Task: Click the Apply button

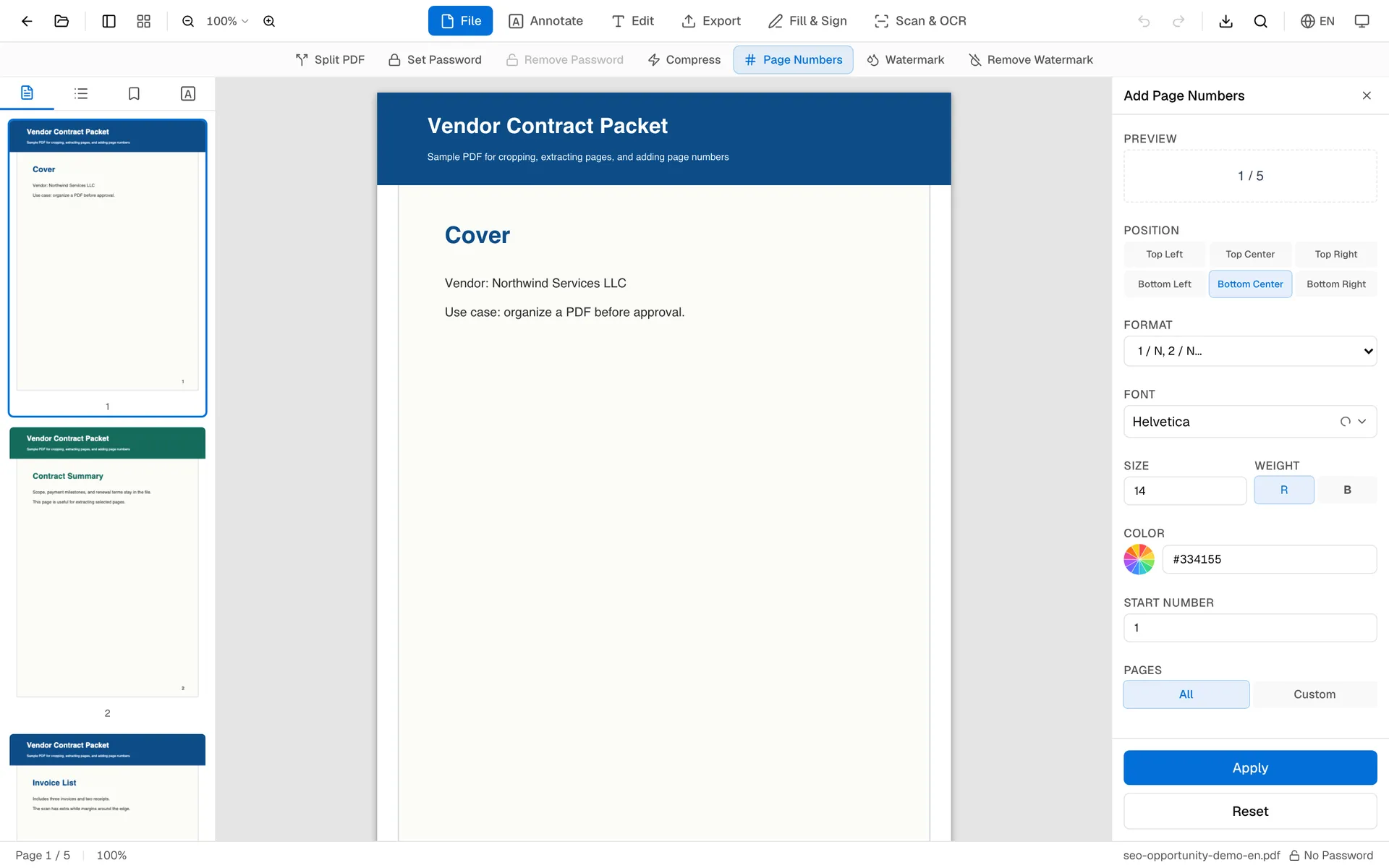Action: click(1250, 767)
